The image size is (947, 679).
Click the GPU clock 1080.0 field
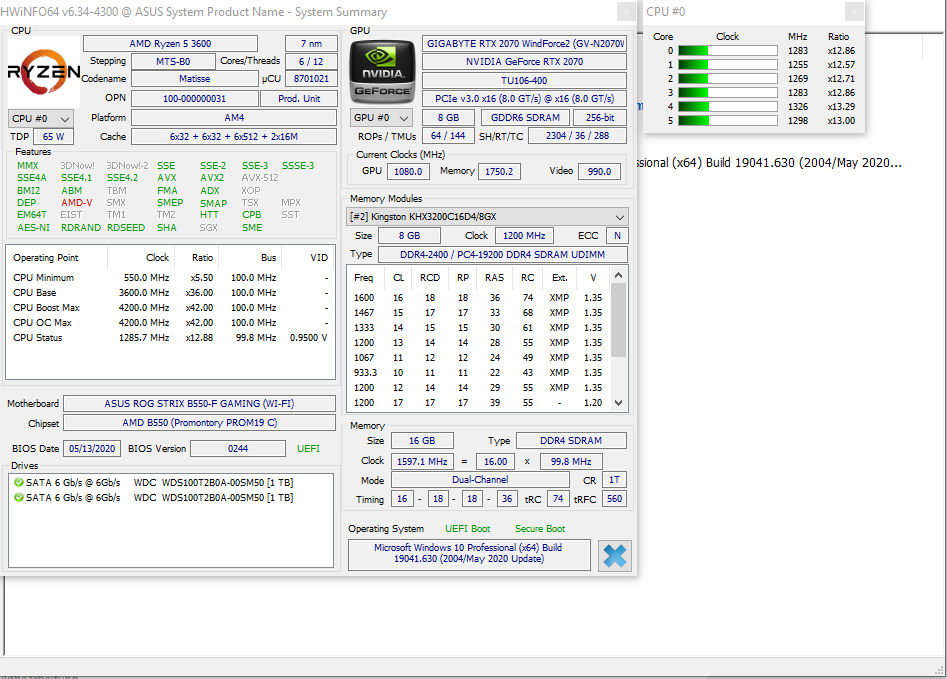click(408, 172)
